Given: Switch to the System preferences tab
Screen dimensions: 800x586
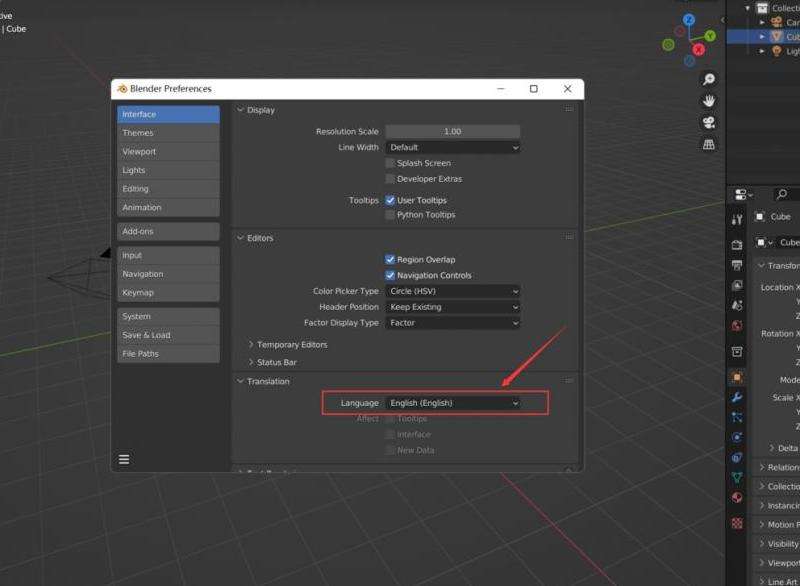Looking at the screenshot, I should (168, 316).
